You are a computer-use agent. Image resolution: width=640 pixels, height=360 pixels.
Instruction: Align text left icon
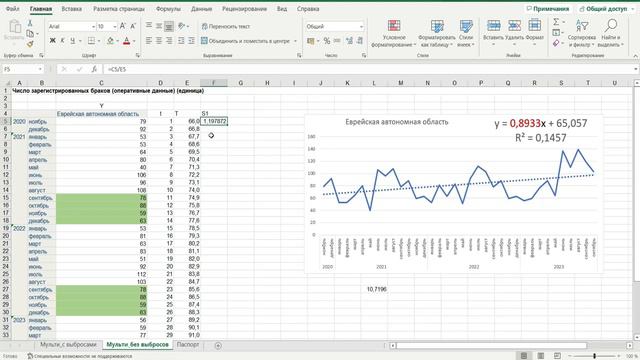[149, 40]
